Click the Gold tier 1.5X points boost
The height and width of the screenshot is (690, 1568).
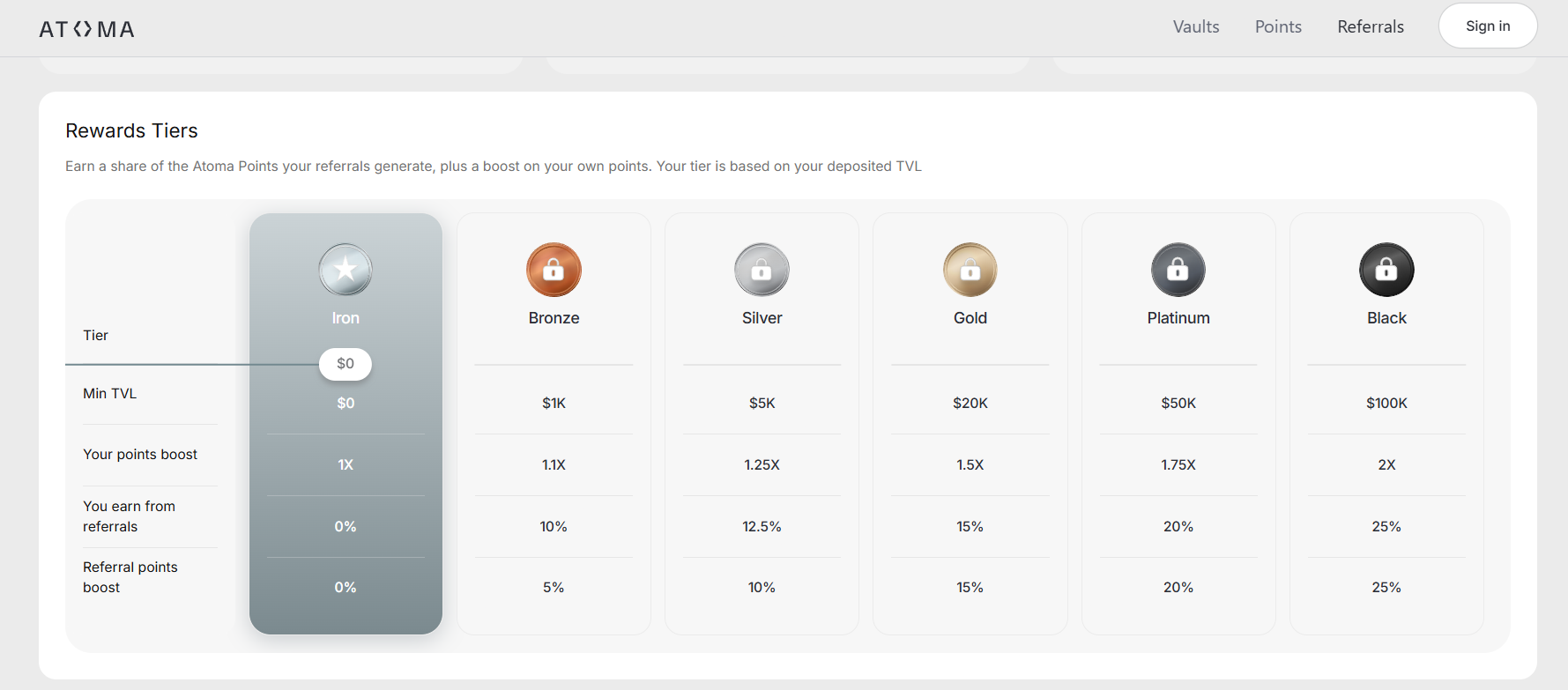[970, 464]
